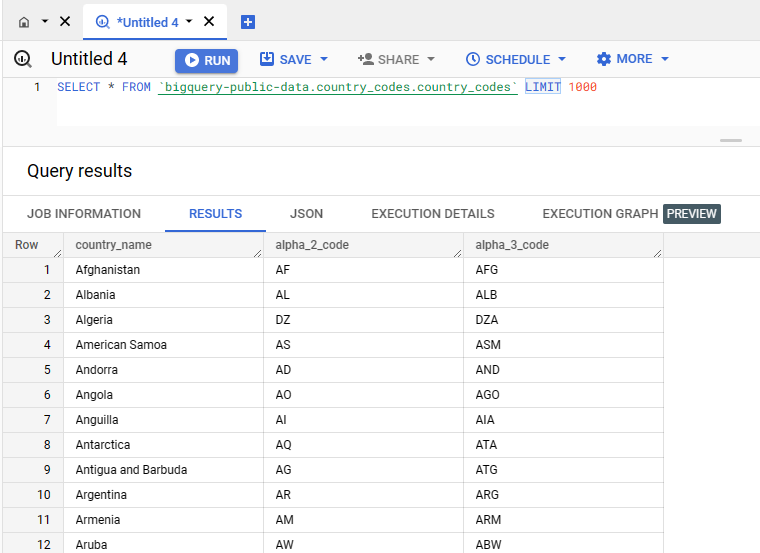Select the Anguilla cell
Viewport: 760px width, 553px height.
coord(164,420)
